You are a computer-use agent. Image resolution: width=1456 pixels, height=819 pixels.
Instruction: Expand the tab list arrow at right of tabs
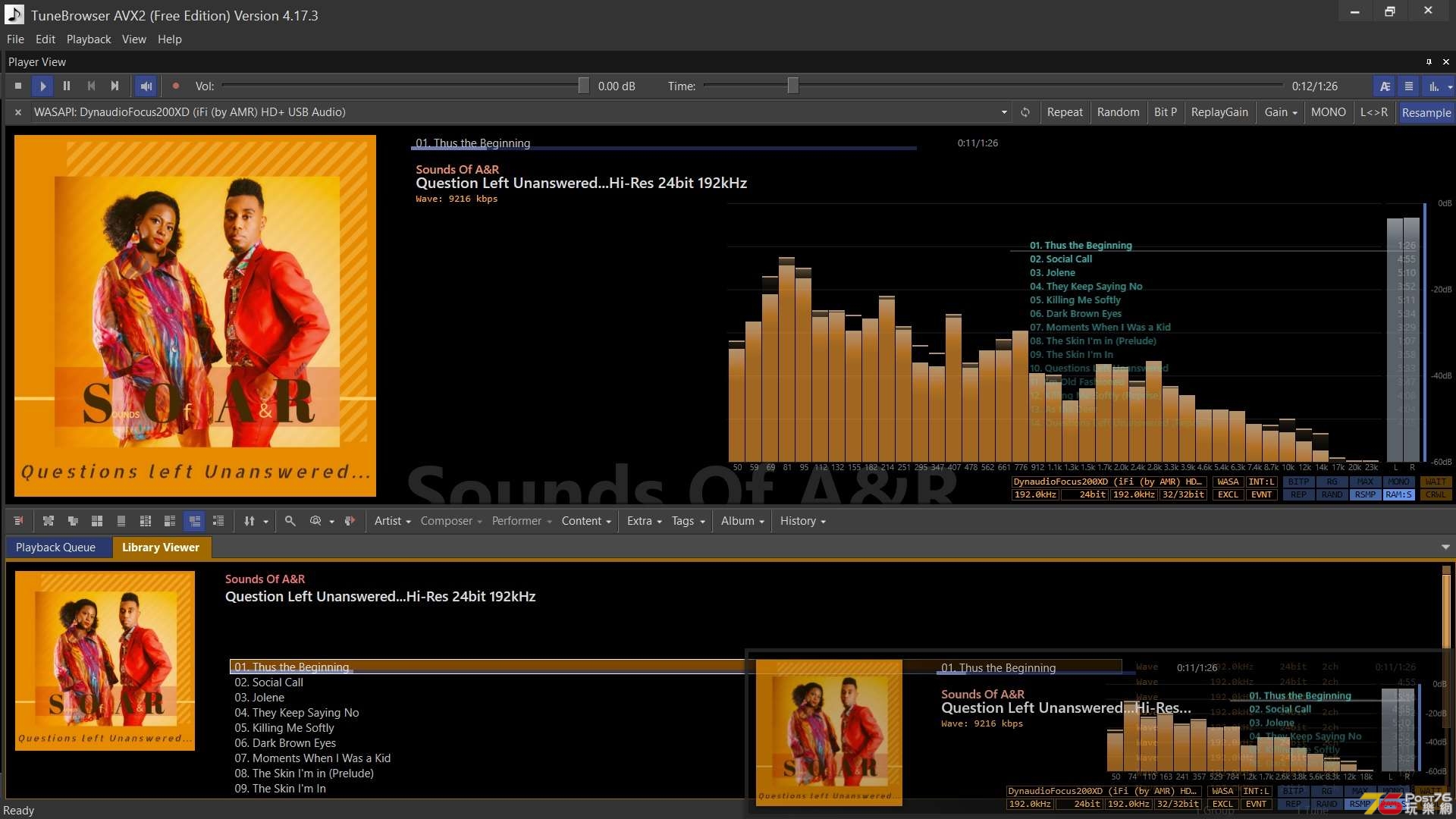pos(1445,548)
